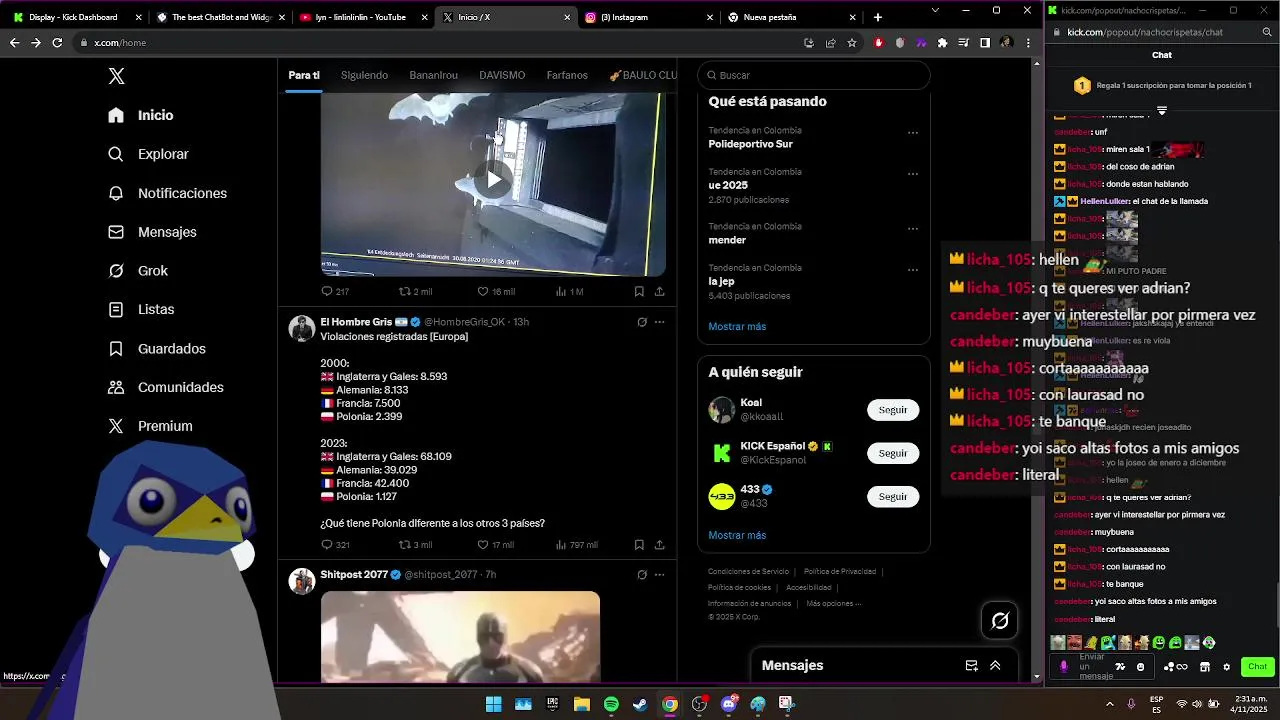1280x720 pixels.
Task: Reply to the bat video post (217)
Action: 335,291
